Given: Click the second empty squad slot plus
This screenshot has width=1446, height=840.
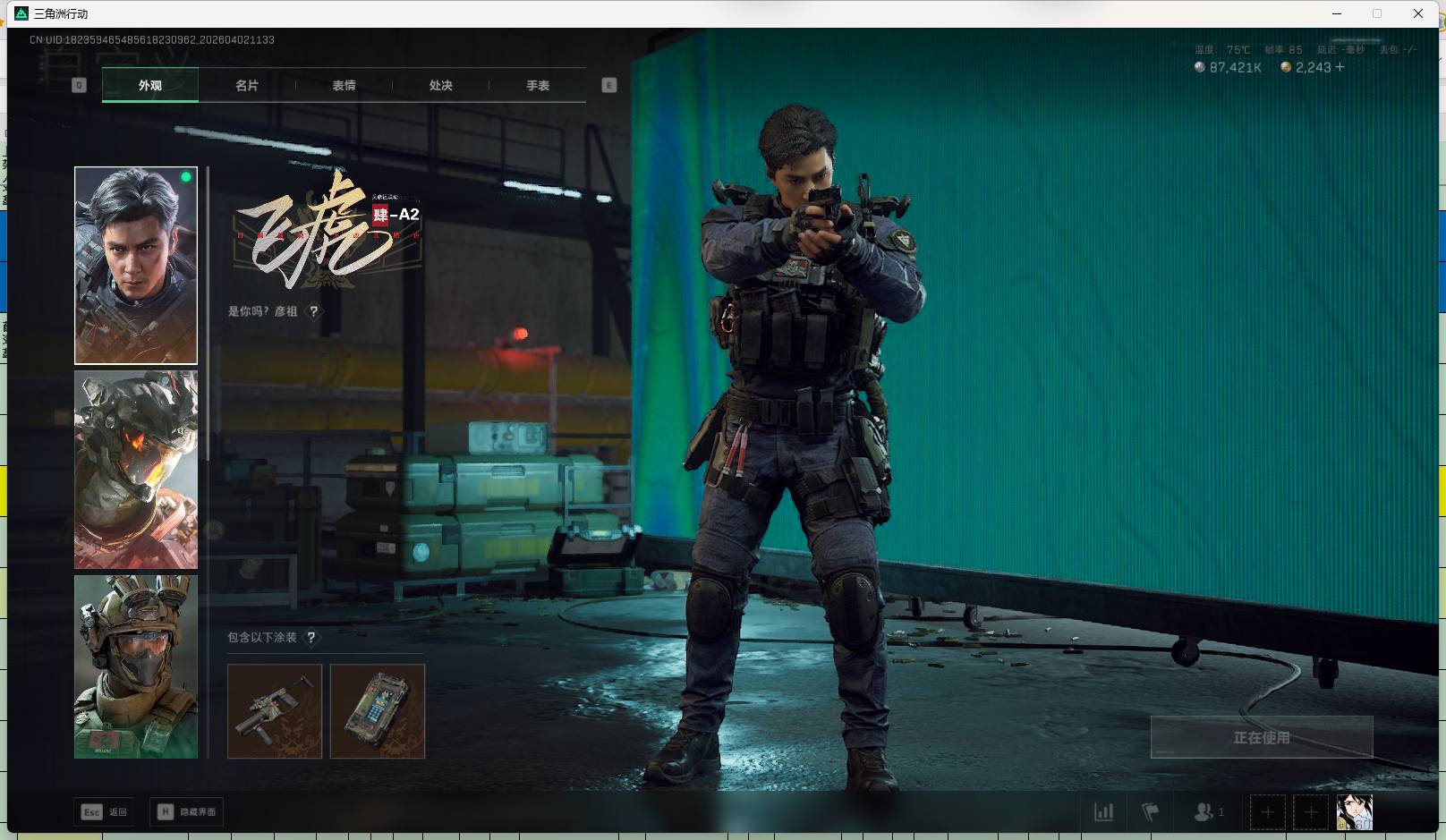Looking at the screenshot, I should click(1311, 812).
